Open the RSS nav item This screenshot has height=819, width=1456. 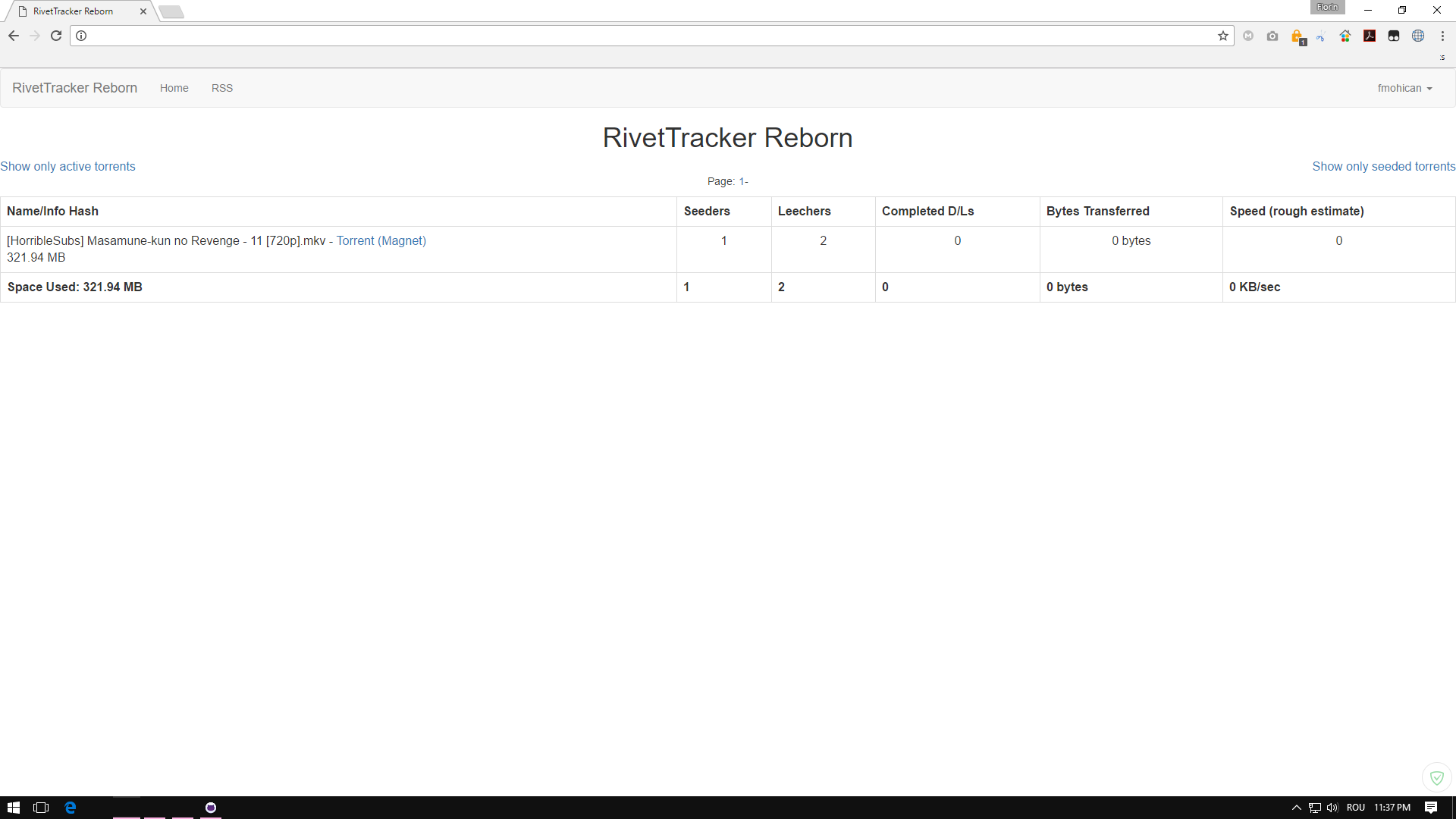(221, 88)
